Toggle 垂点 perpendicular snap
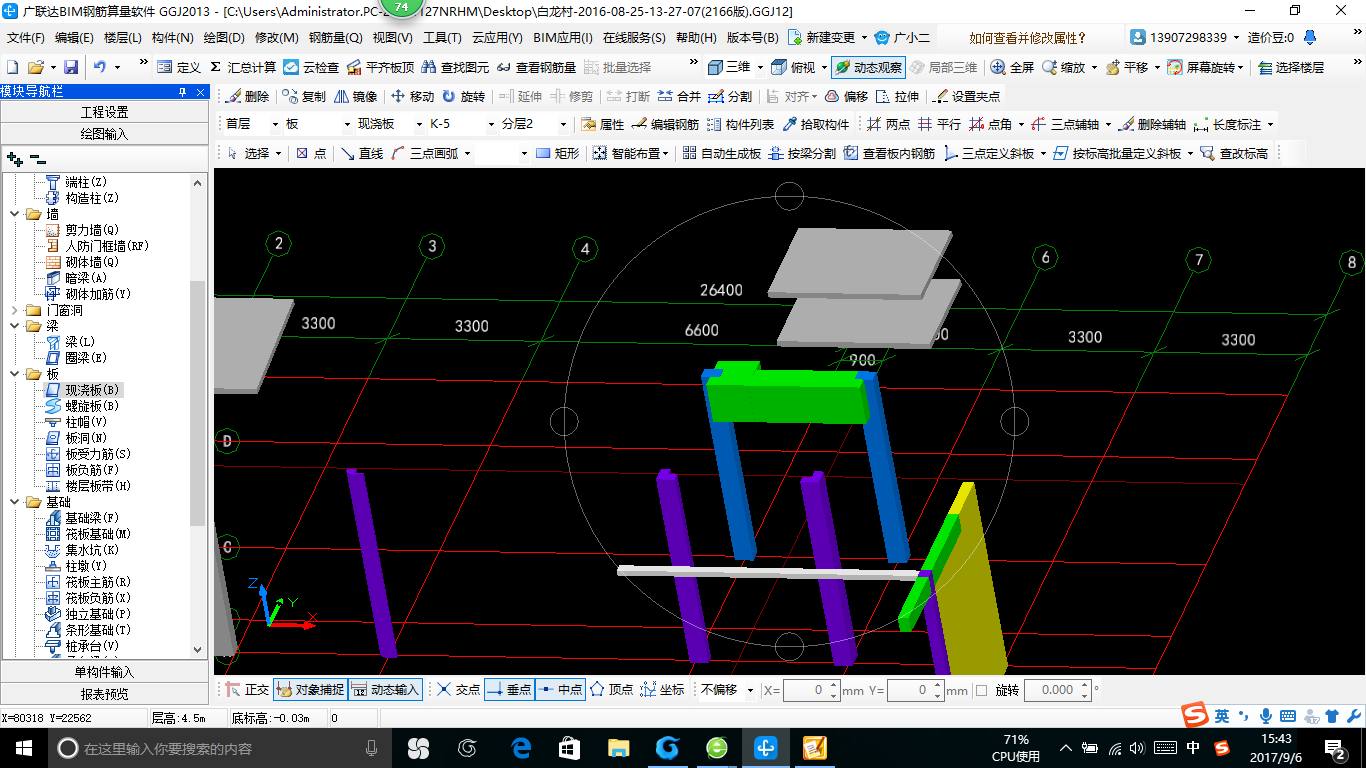This screenshot has height=768, width=1366. pos(509,689)
